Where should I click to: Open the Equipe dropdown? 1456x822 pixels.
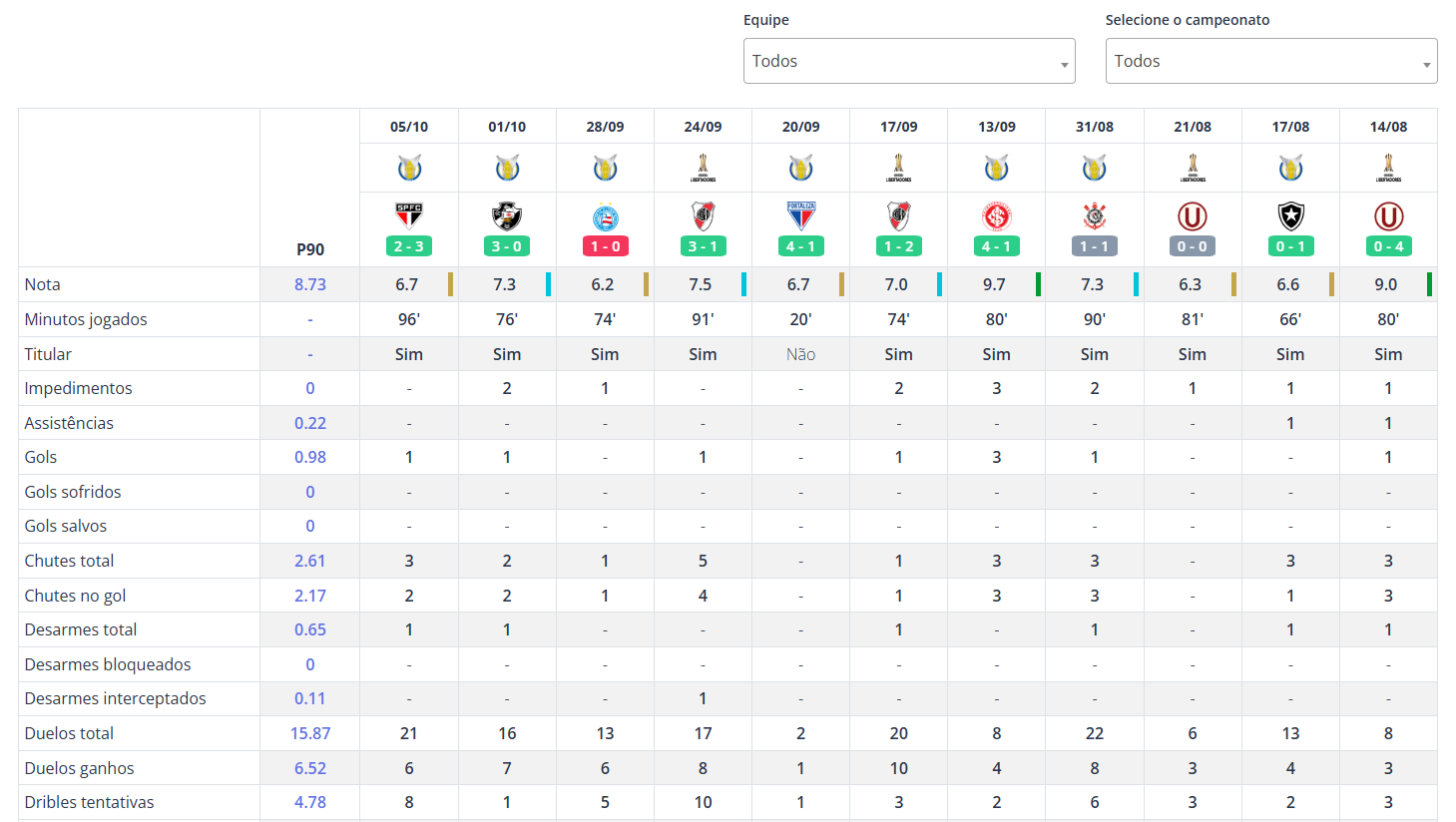pyautogui.click(x=909, y=61)
